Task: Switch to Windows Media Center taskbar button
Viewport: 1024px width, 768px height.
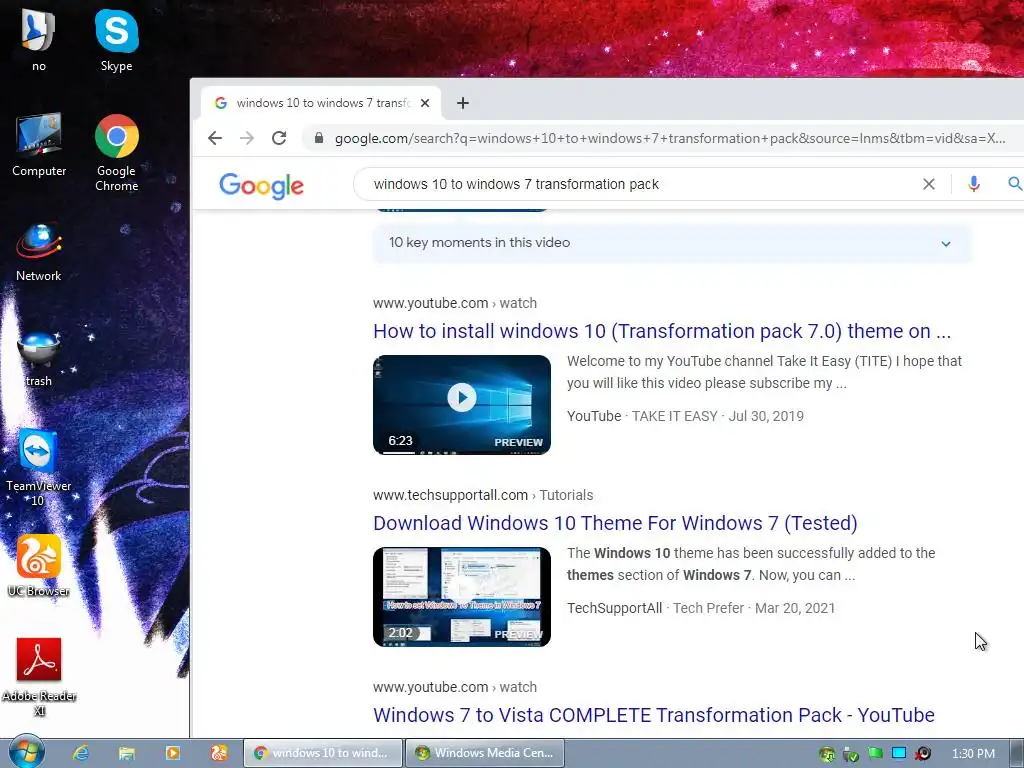Action: (x=485, y=753)
